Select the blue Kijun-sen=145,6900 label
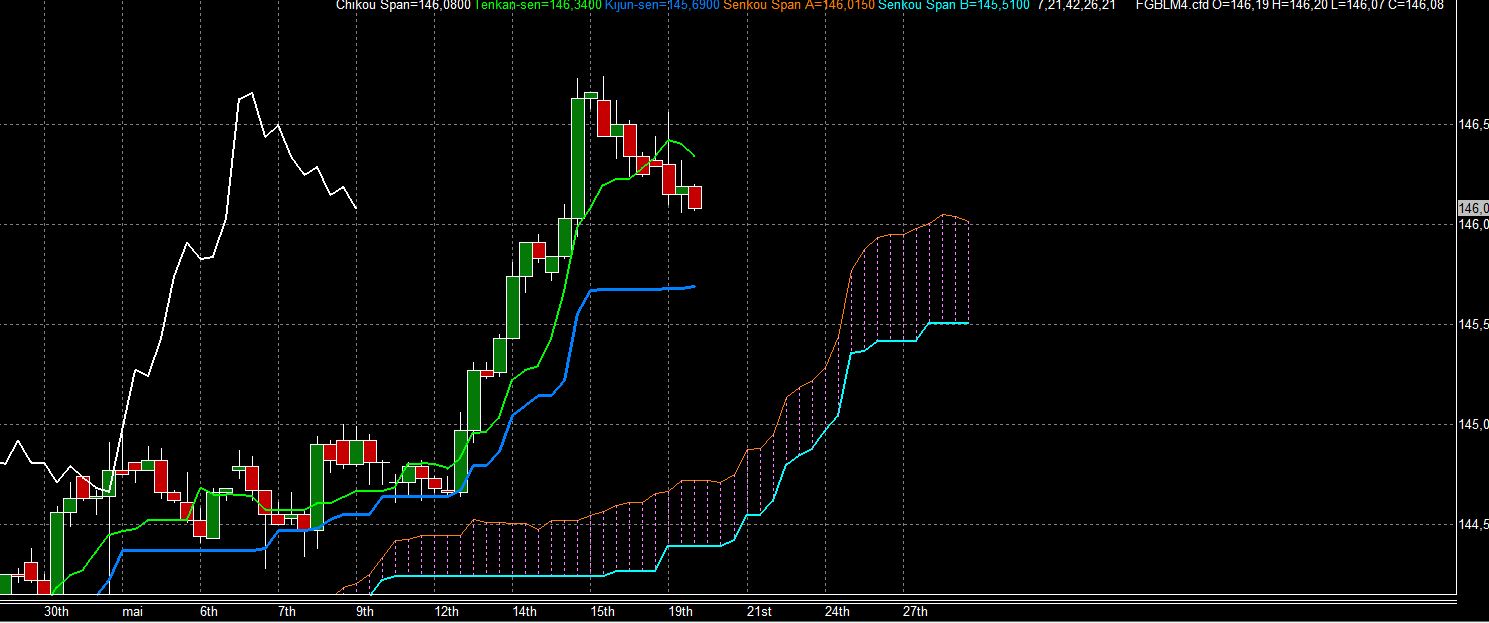1489x623 pixels. tap(662, 5)
